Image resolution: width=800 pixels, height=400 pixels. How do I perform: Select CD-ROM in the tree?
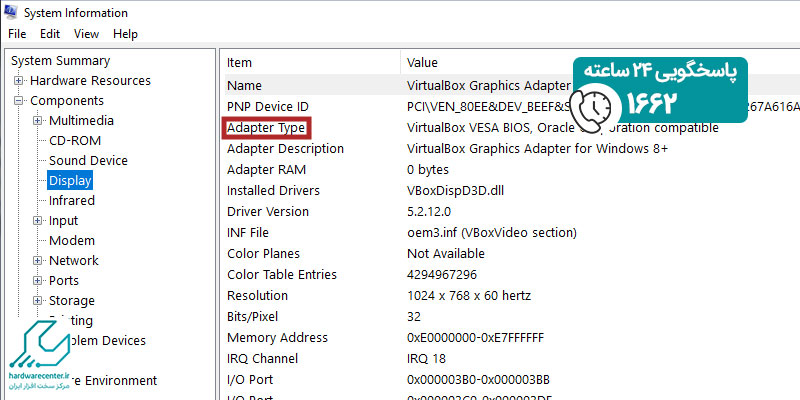75,140
